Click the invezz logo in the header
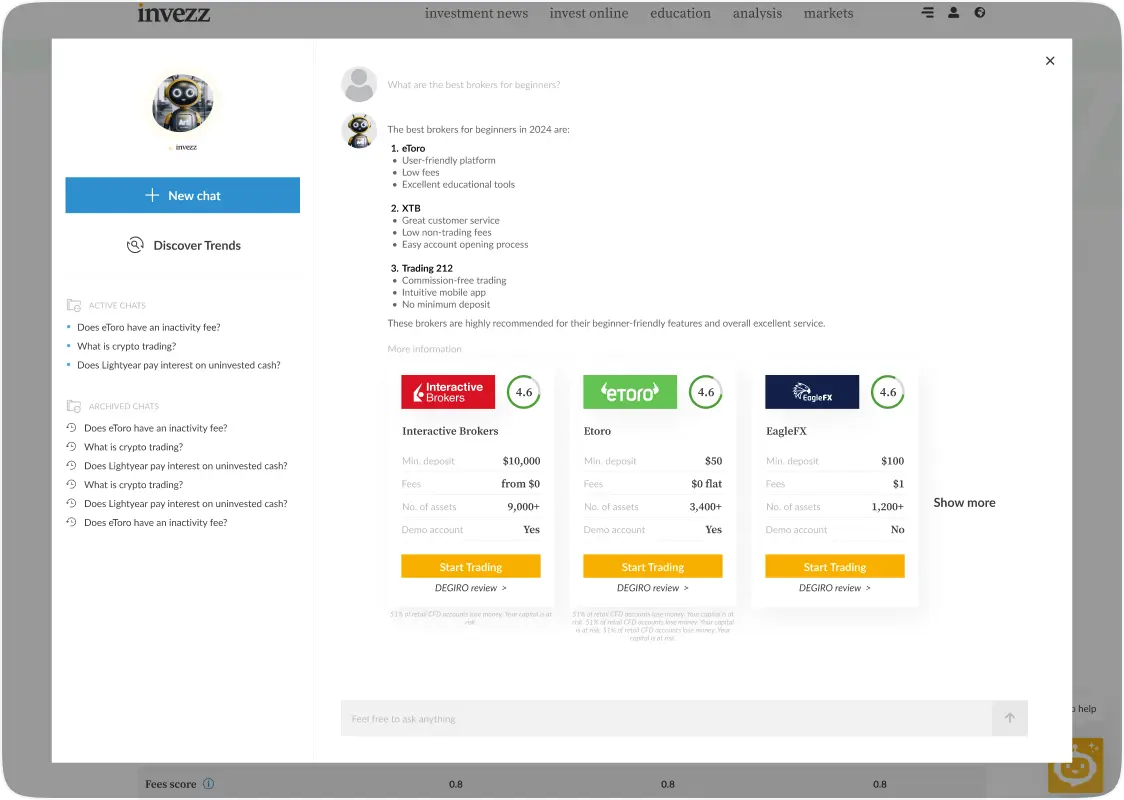Image resolution: width=1124 pixels, height=800 pixels. pos(173,13)
